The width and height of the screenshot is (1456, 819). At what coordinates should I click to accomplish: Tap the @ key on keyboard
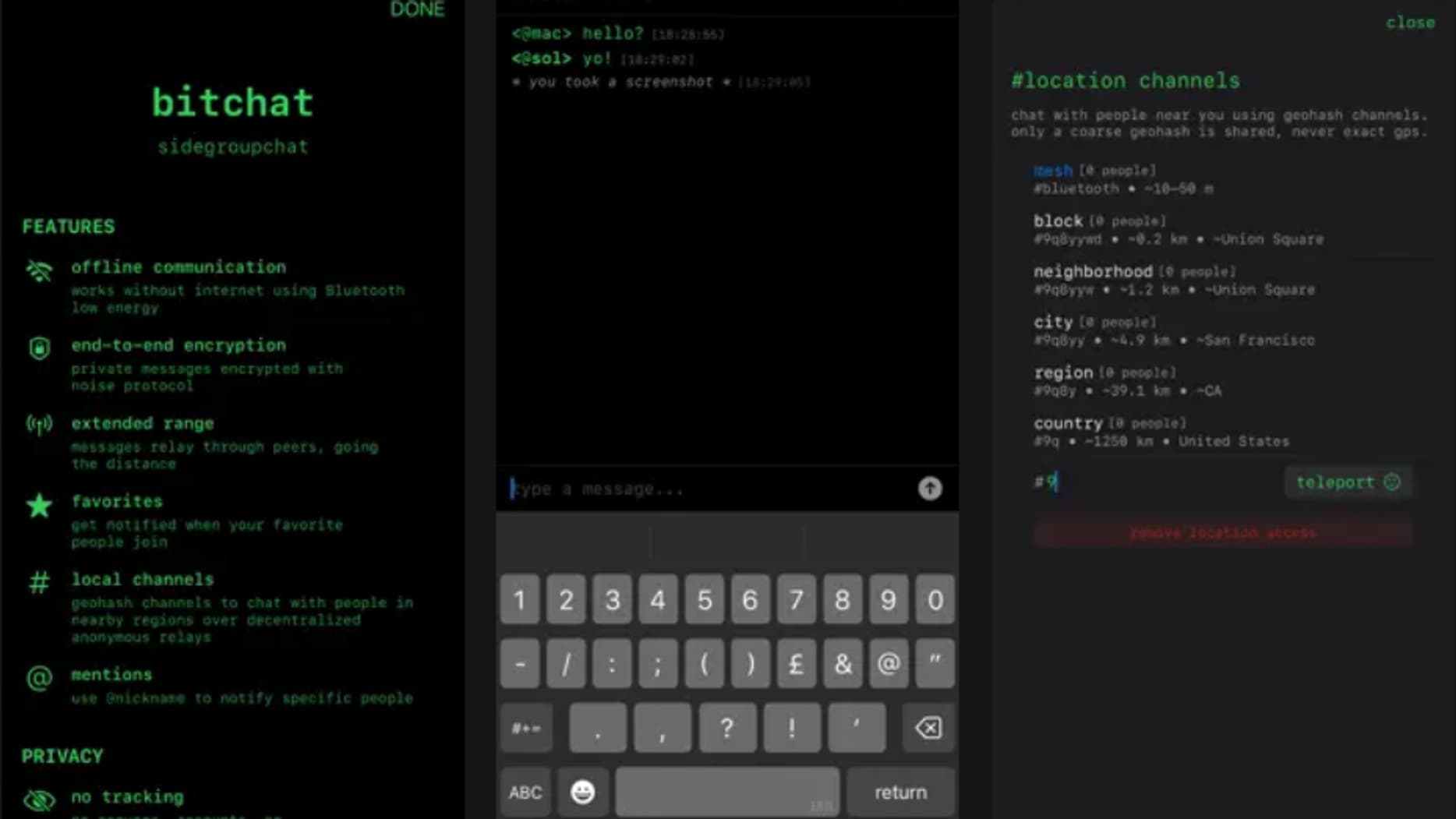(x=889, y=664)
